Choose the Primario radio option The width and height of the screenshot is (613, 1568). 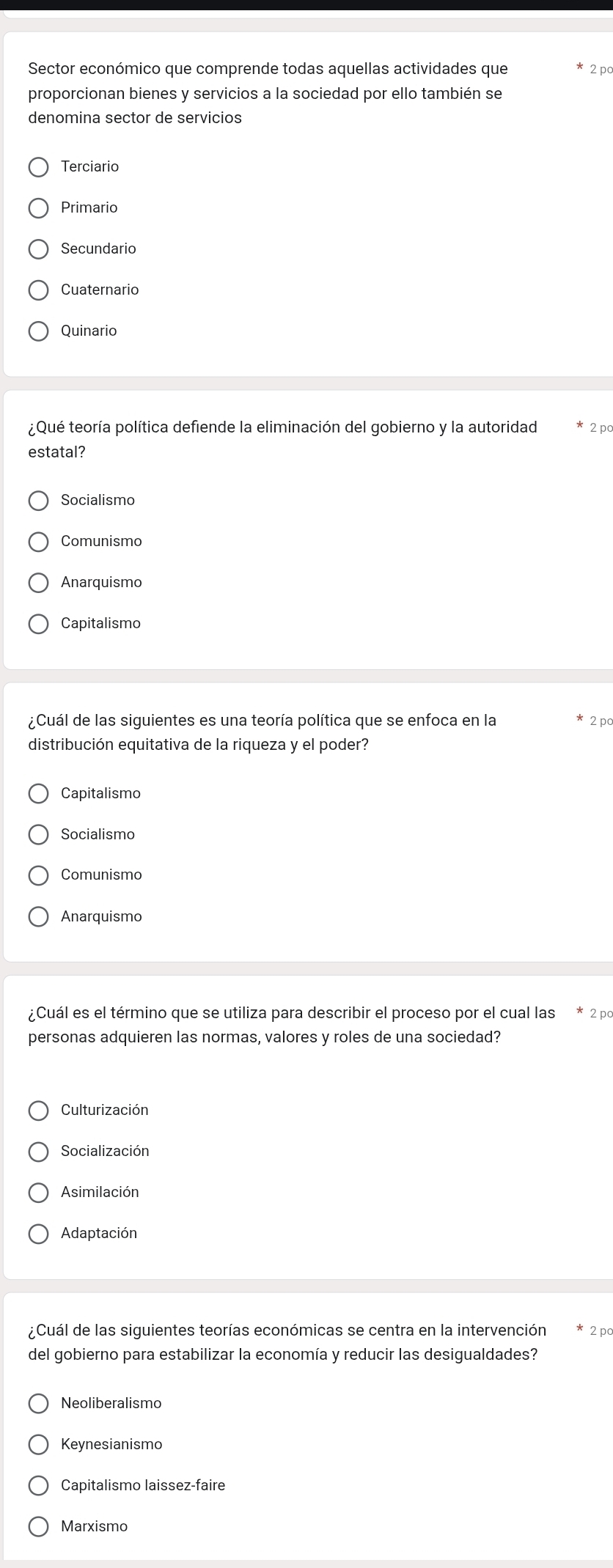39,208
